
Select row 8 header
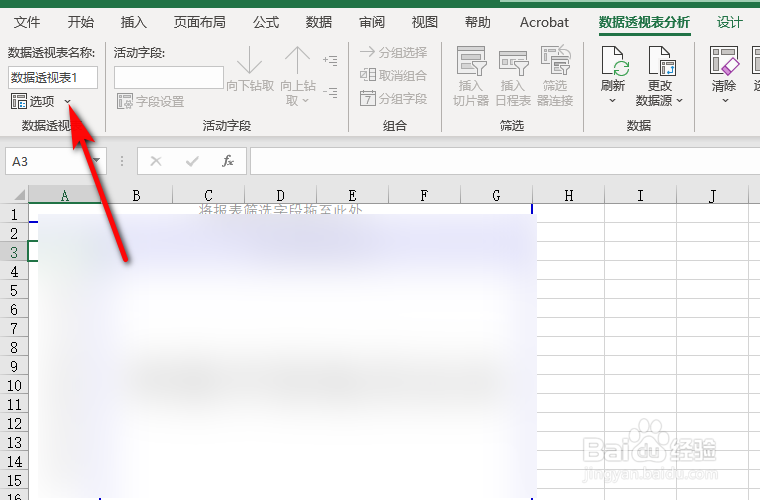click(x=14, y=347)
